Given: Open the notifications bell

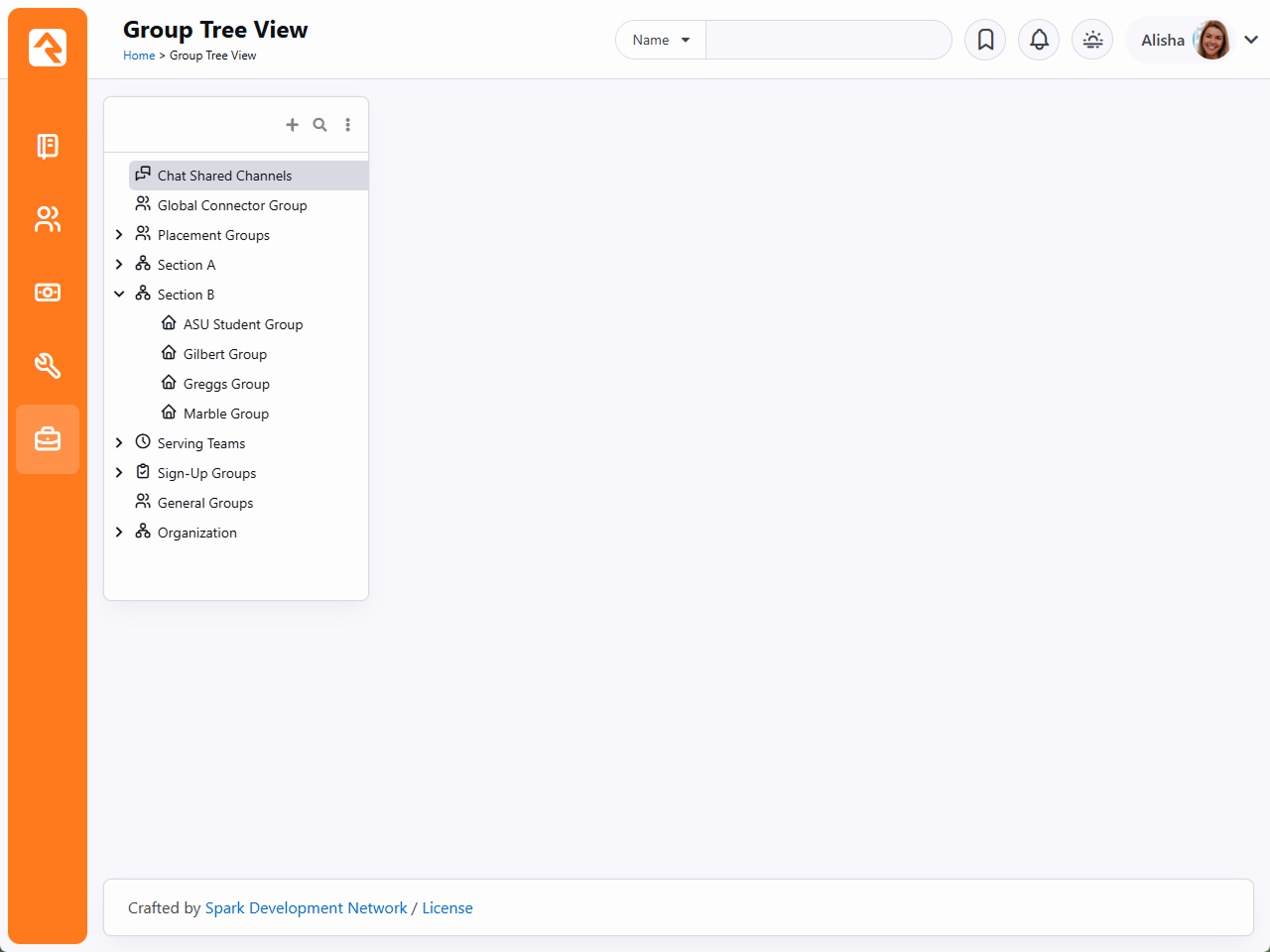Looking at the screenshot, I should tap(1039, 40).
